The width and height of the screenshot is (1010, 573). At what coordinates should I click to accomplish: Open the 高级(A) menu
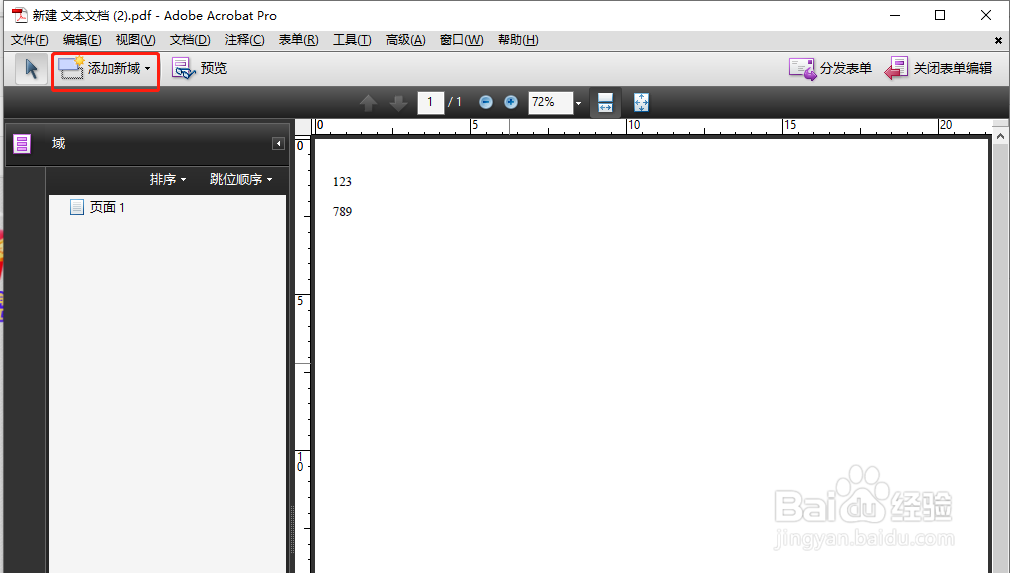[405, 40]
